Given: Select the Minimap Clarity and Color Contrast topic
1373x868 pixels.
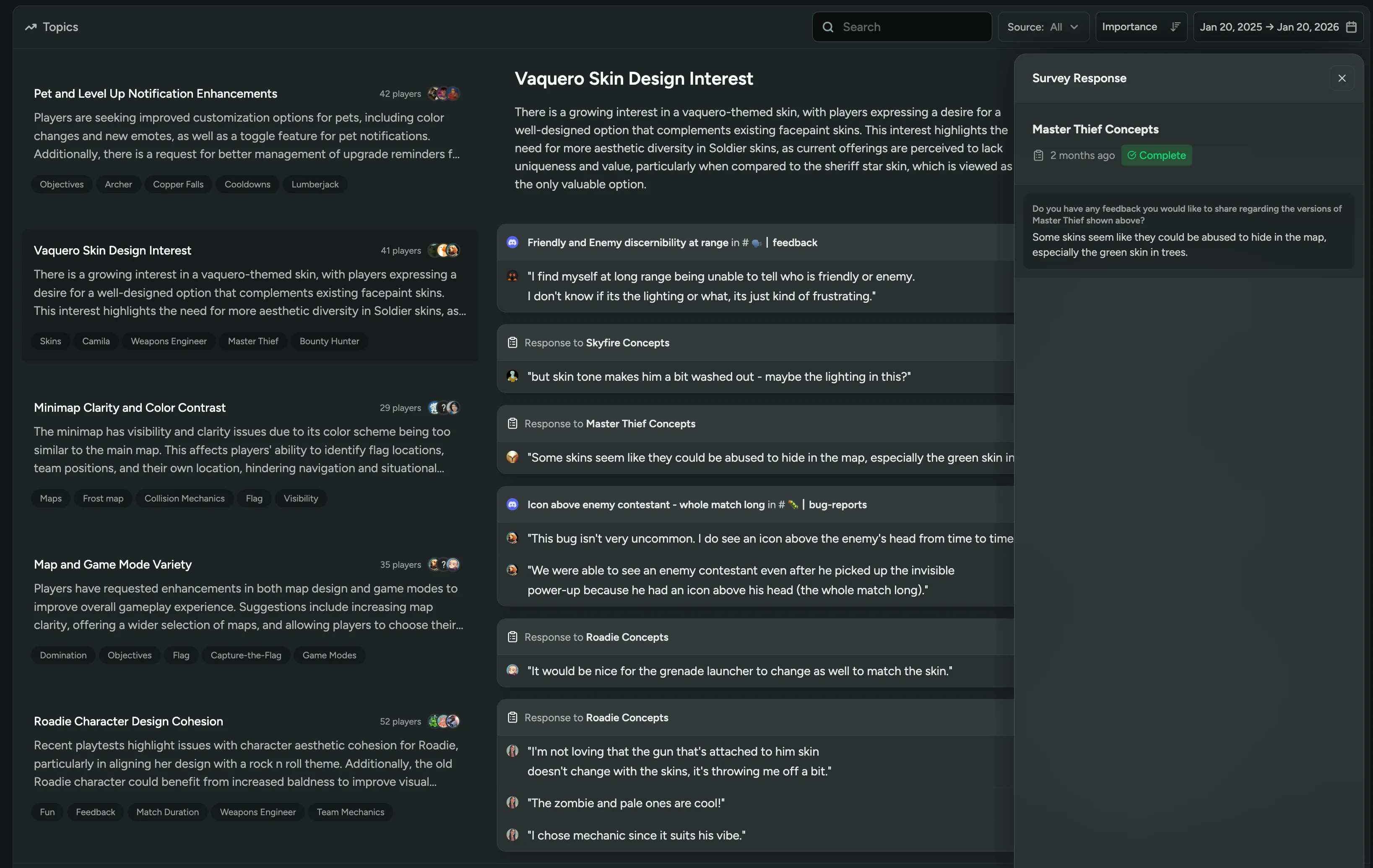Looking at the screenshot, I should (130, 408).
